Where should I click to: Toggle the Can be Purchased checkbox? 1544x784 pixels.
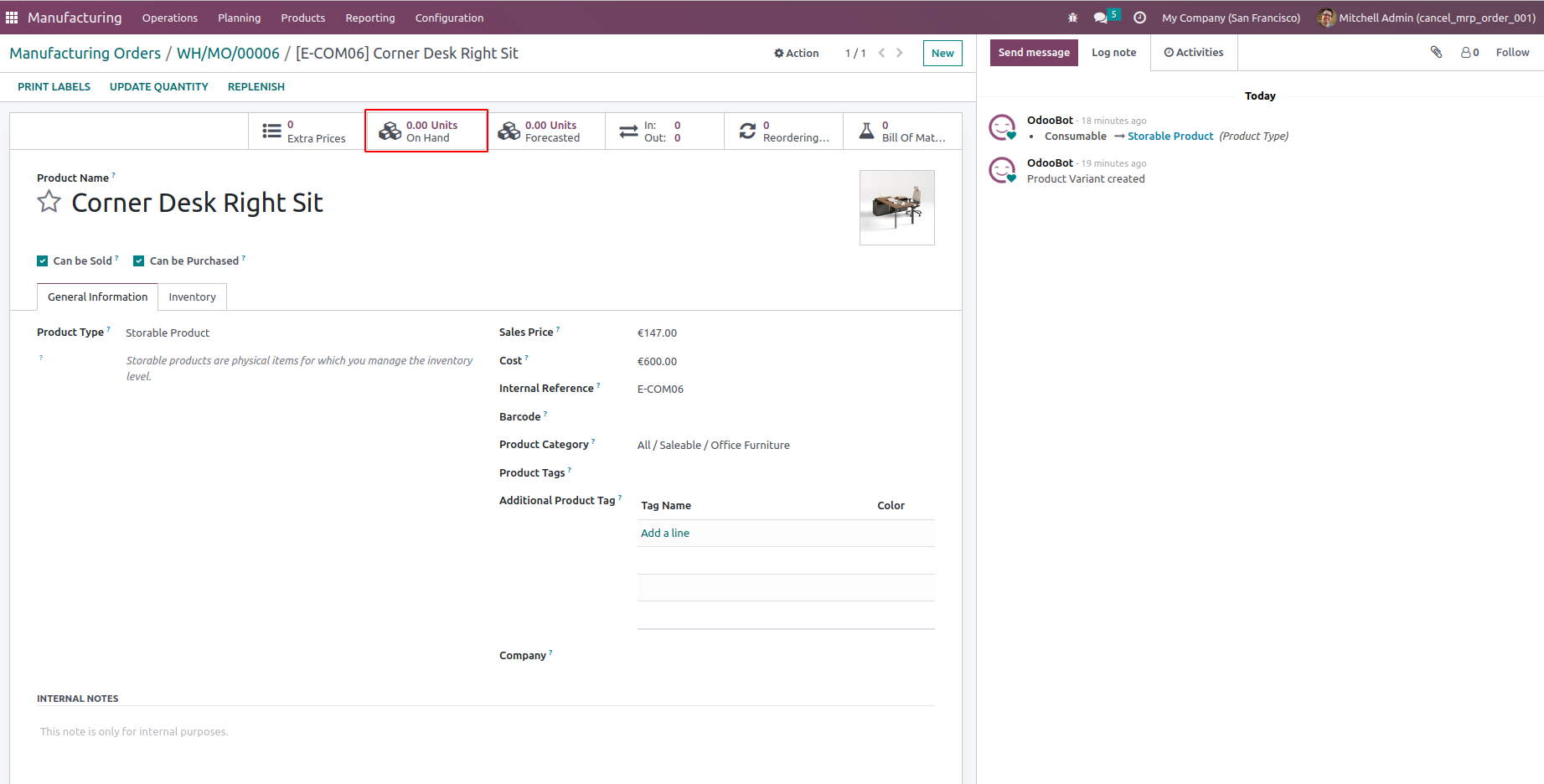click(x=139, y=261)
